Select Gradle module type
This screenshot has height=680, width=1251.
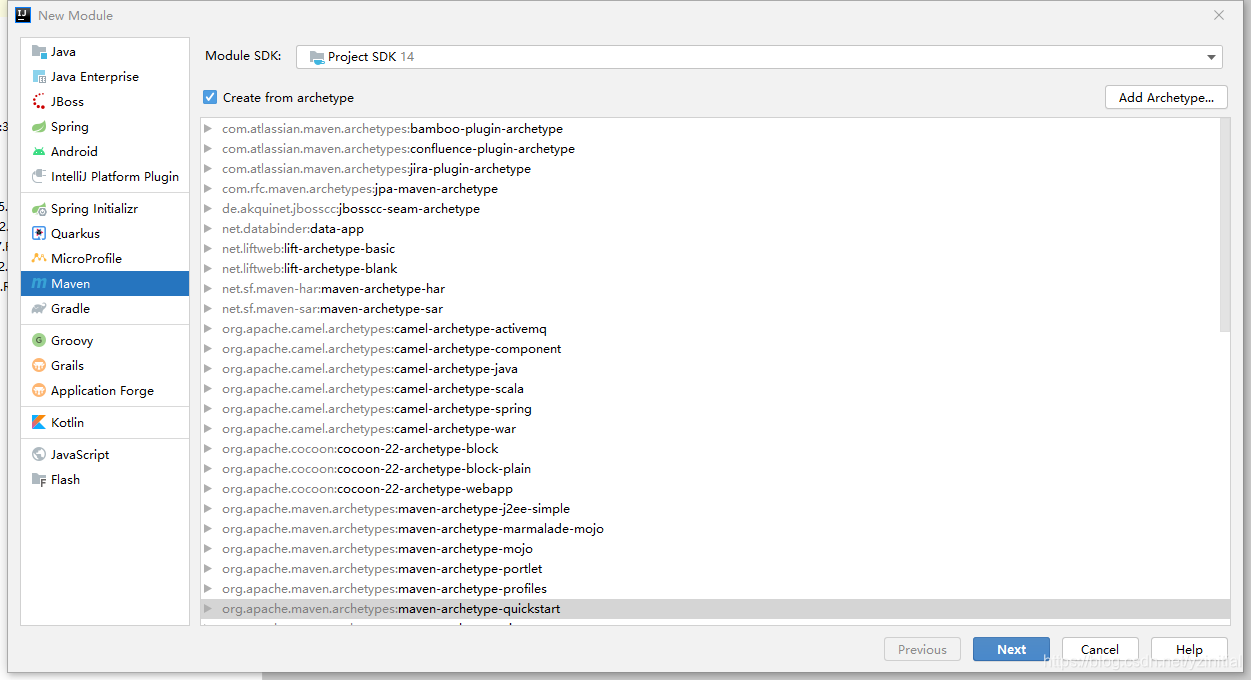tap(105, 309)
